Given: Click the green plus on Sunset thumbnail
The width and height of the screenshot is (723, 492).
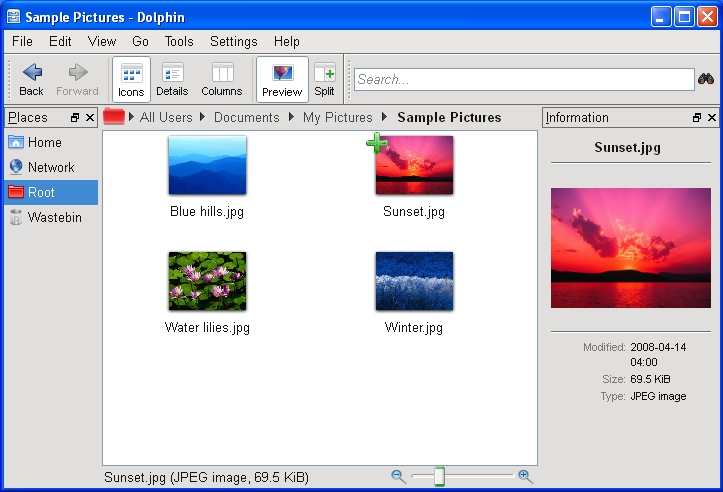Looking at the screenshot, I should coord(377,144).
